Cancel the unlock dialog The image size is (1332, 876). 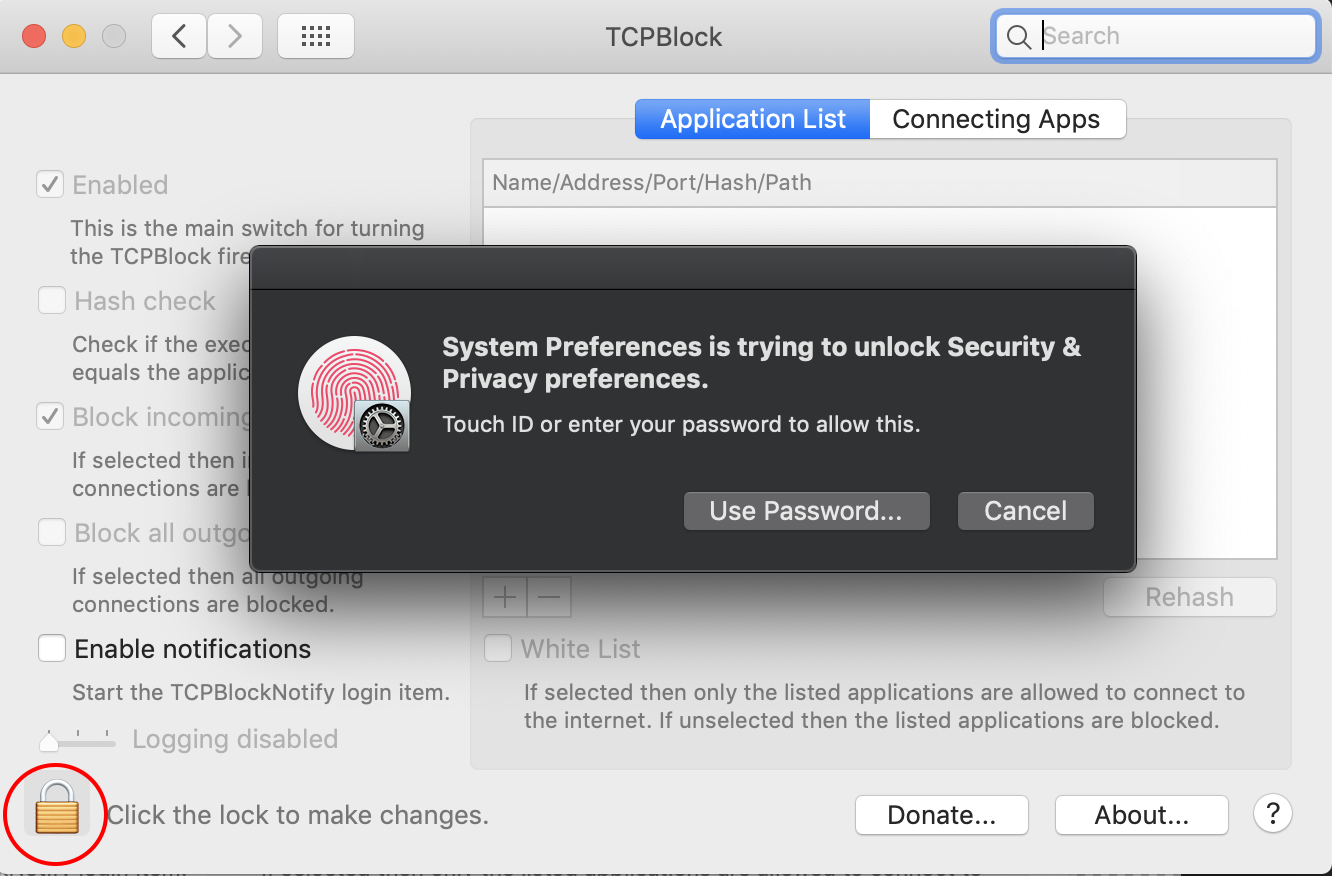(x=1025, y=510)
